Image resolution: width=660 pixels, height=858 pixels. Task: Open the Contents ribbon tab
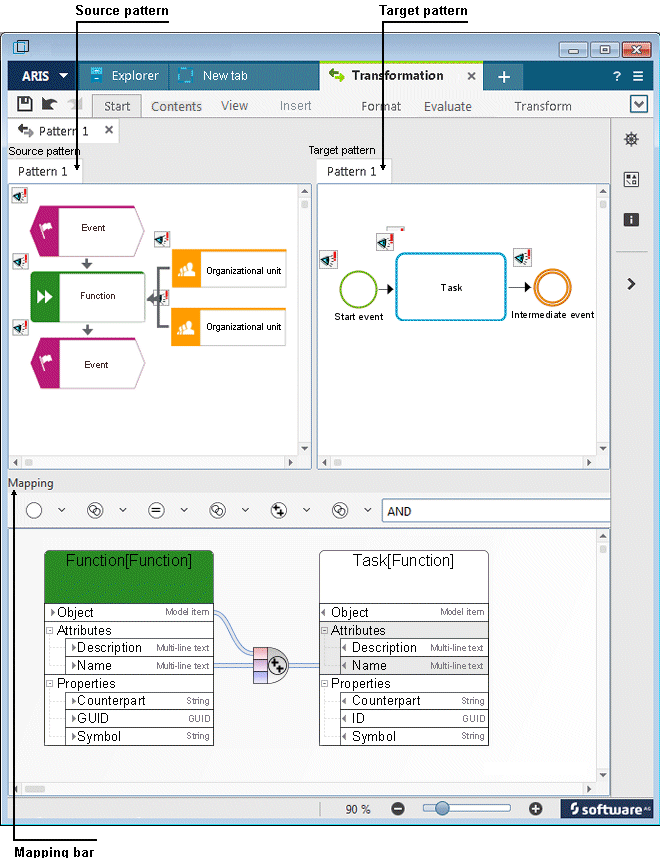[x=176, y=106]
